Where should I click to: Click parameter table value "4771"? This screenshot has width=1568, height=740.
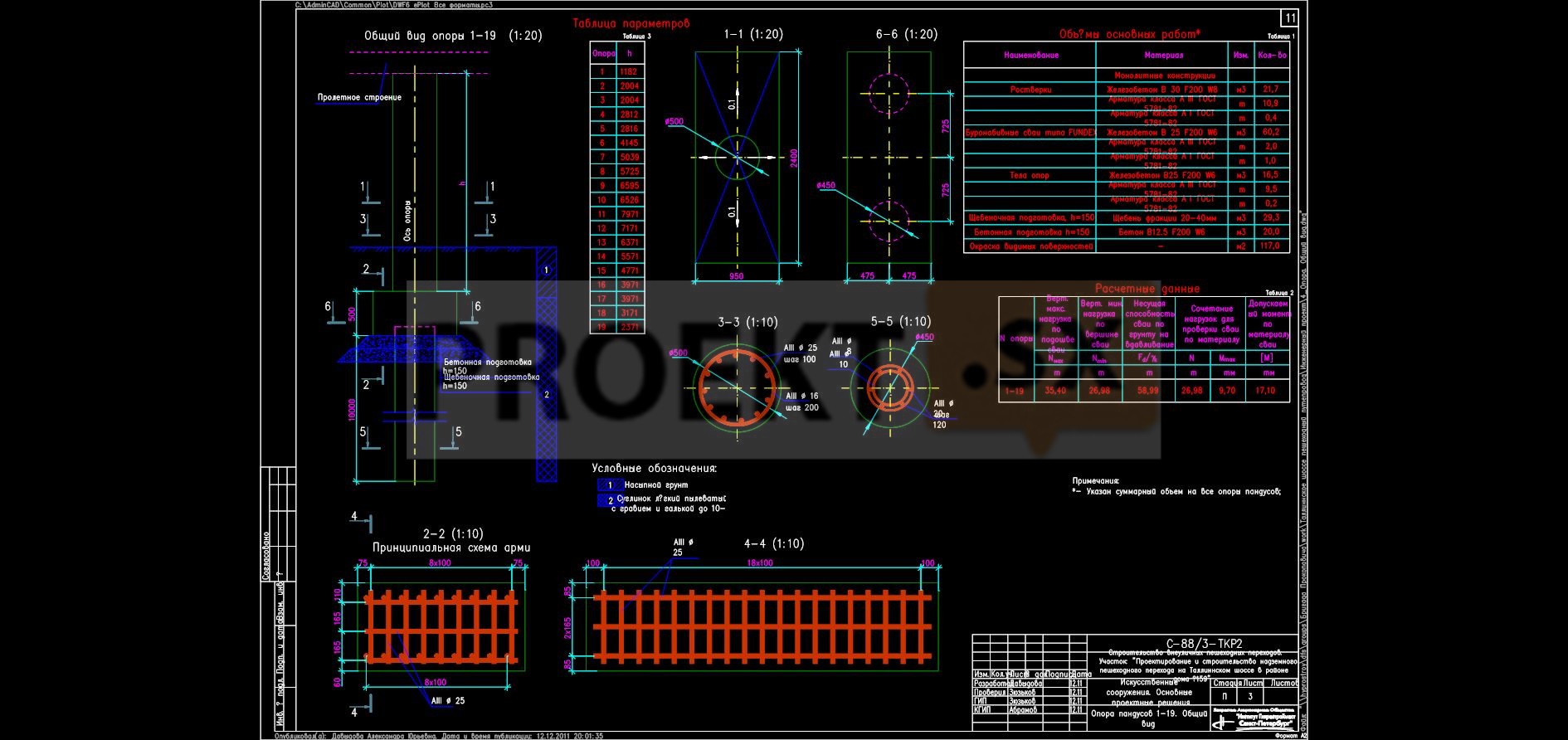(x=630, y=270)
